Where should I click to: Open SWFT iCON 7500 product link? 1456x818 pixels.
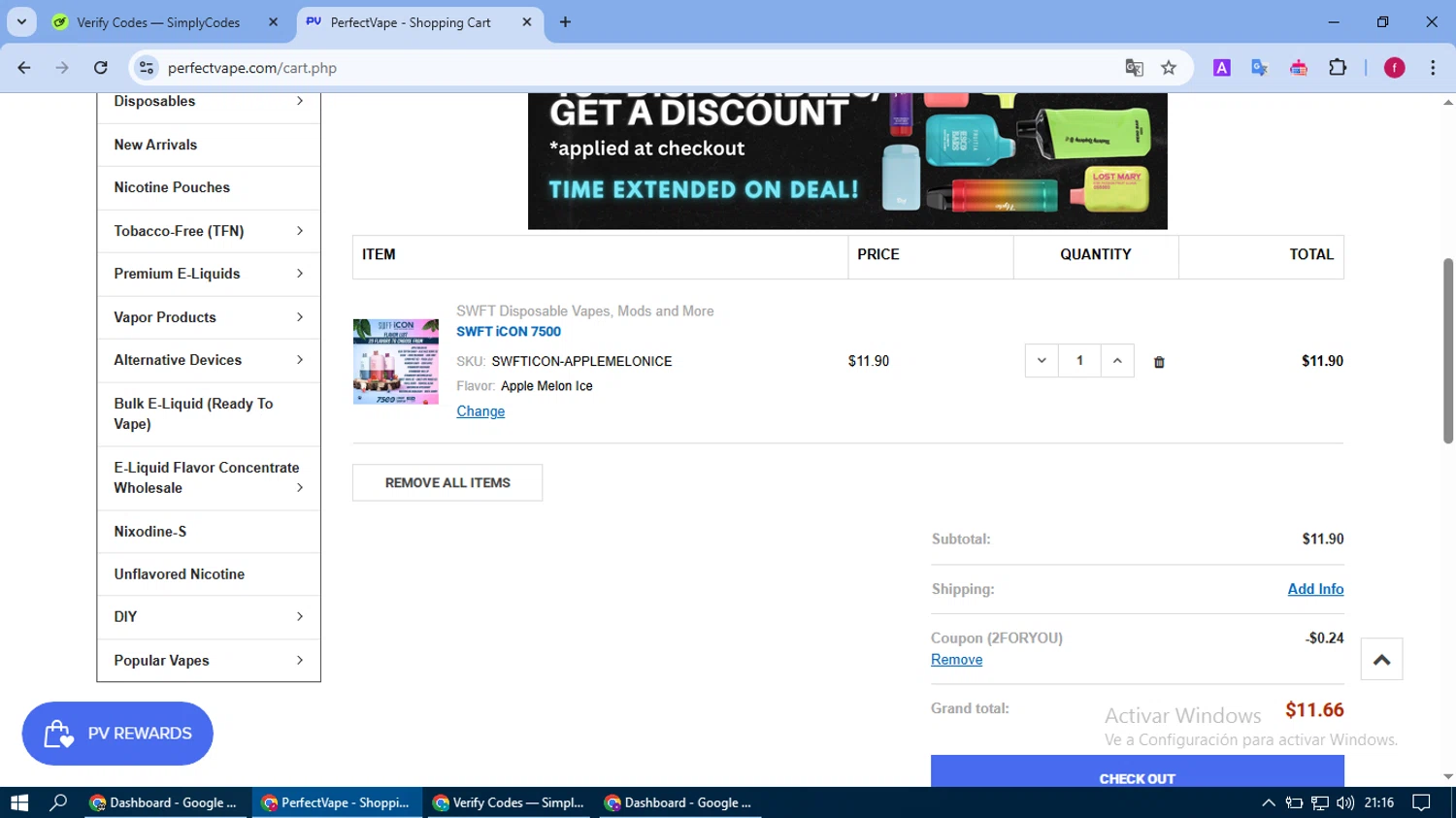pyautogui.click(x=509, y=332)
